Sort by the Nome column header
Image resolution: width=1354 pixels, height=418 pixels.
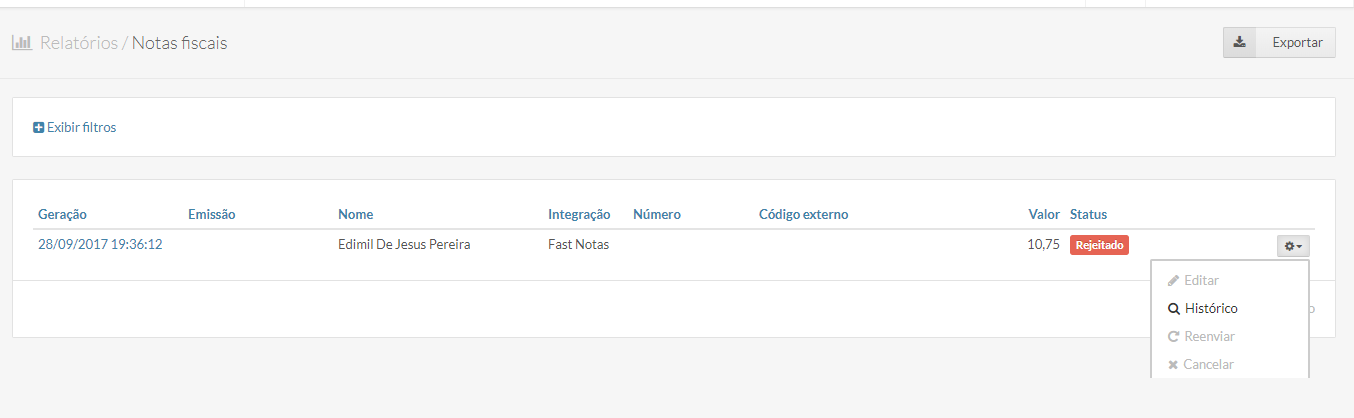coord(355,214)
